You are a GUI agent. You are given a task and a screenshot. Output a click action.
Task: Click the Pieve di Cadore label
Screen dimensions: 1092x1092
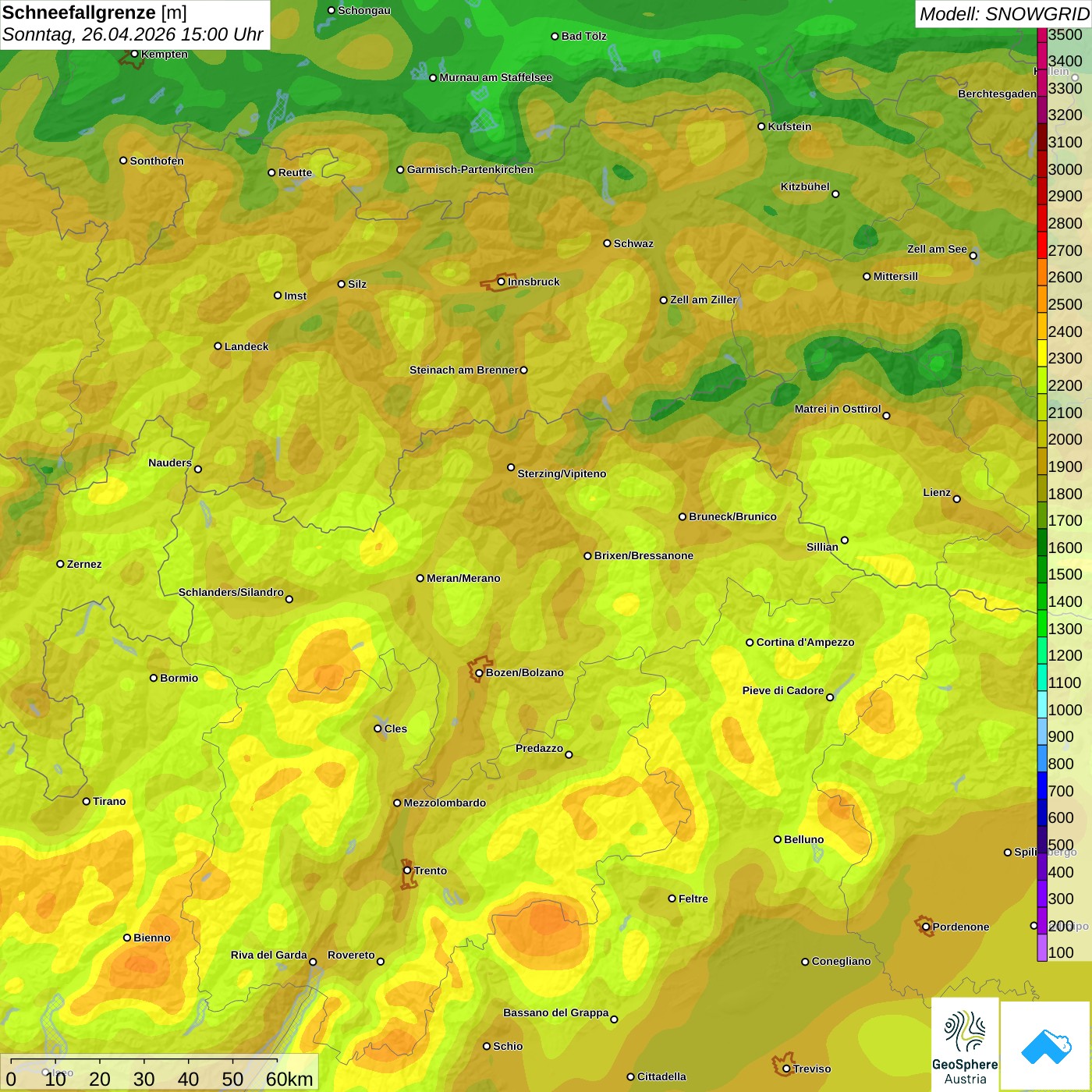pyautogui.click(x=783, y=690)
